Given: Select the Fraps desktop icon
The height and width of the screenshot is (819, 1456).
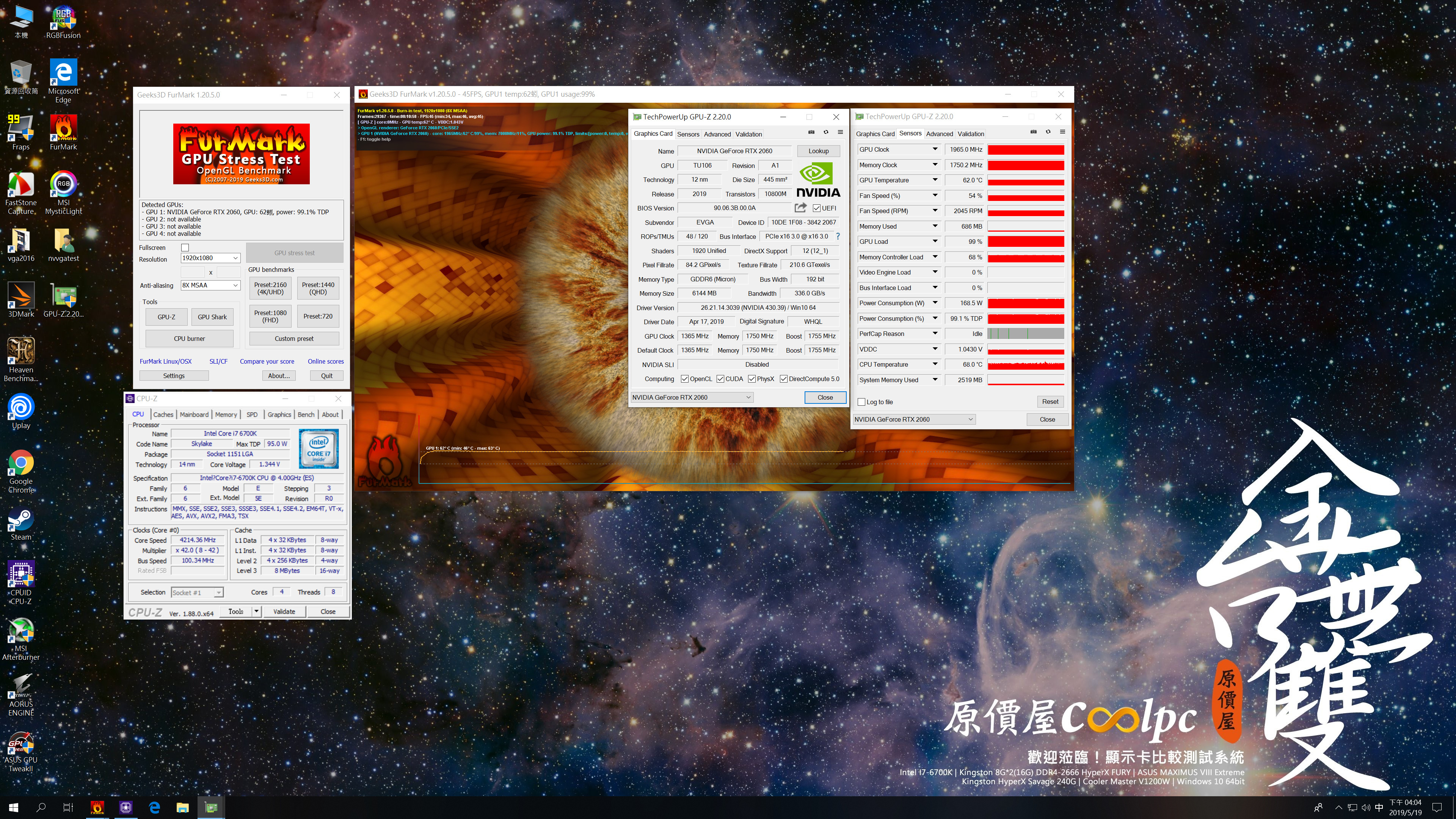Looking at the screenshot, I should pos(21,132).
